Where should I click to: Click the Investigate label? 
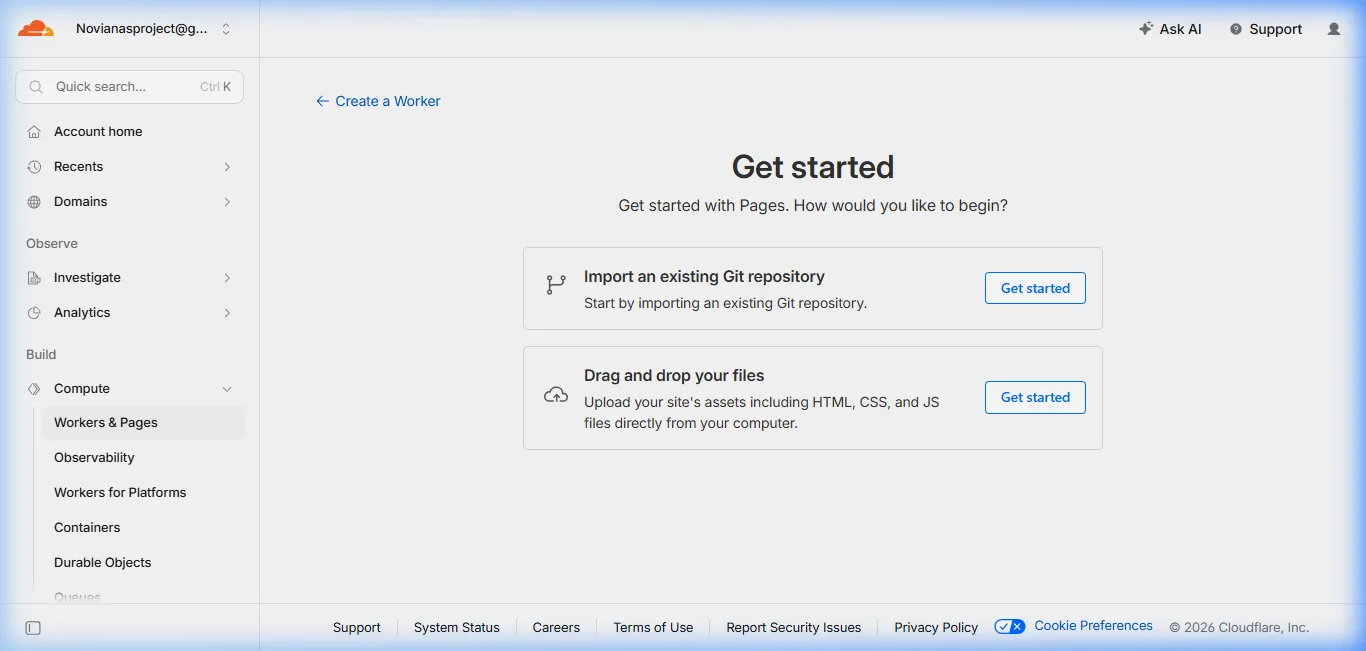point(87,278)
